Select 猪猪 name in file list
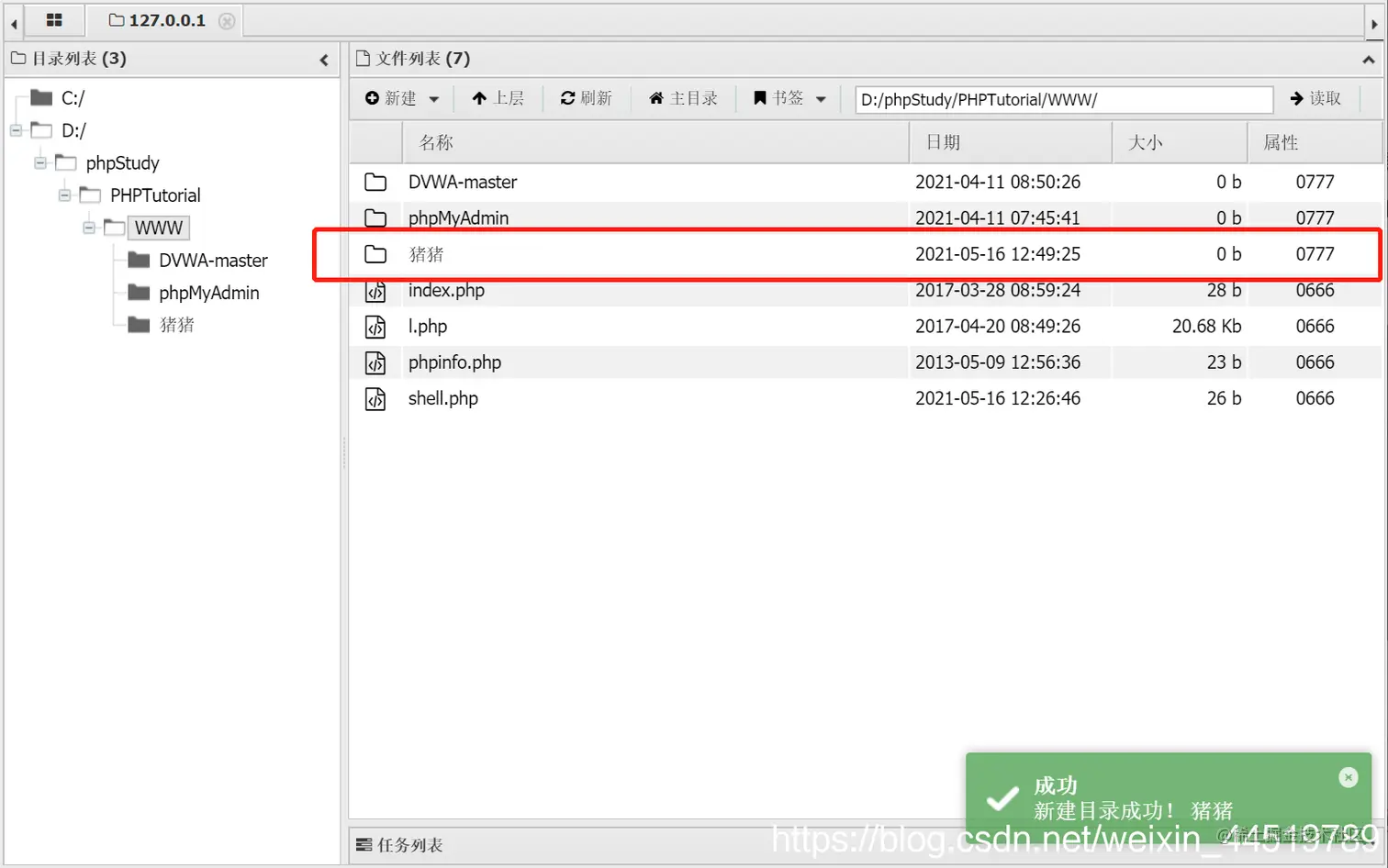Screen dimensions: 1388x868 426,254
